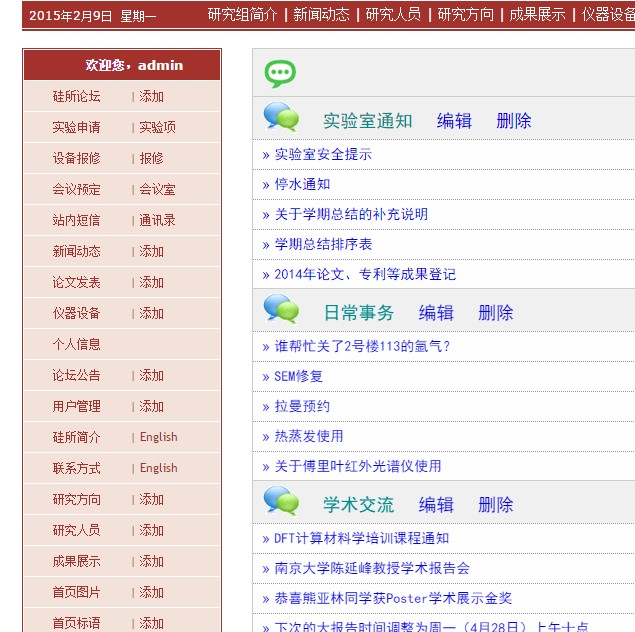Click English next to 硅所简介

[x=159, y=437]
